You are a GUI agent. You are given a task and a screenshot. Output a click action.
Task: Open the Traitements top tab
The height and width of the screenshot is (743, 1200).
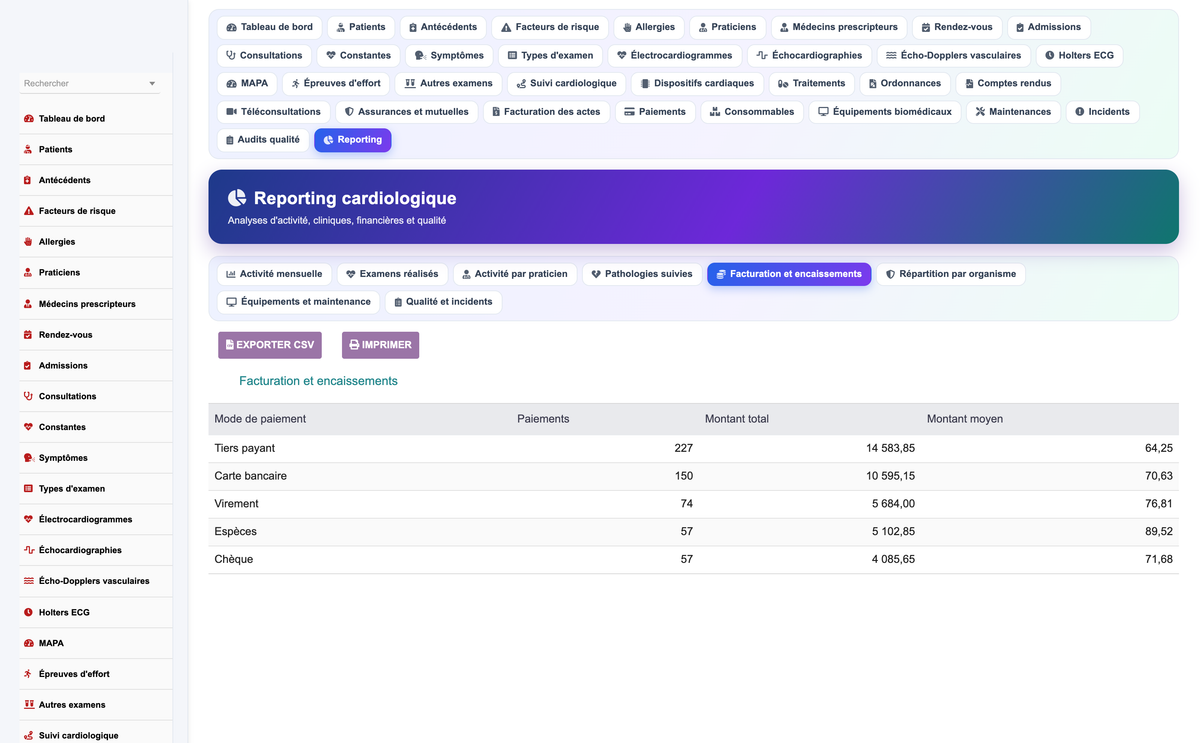812,83
